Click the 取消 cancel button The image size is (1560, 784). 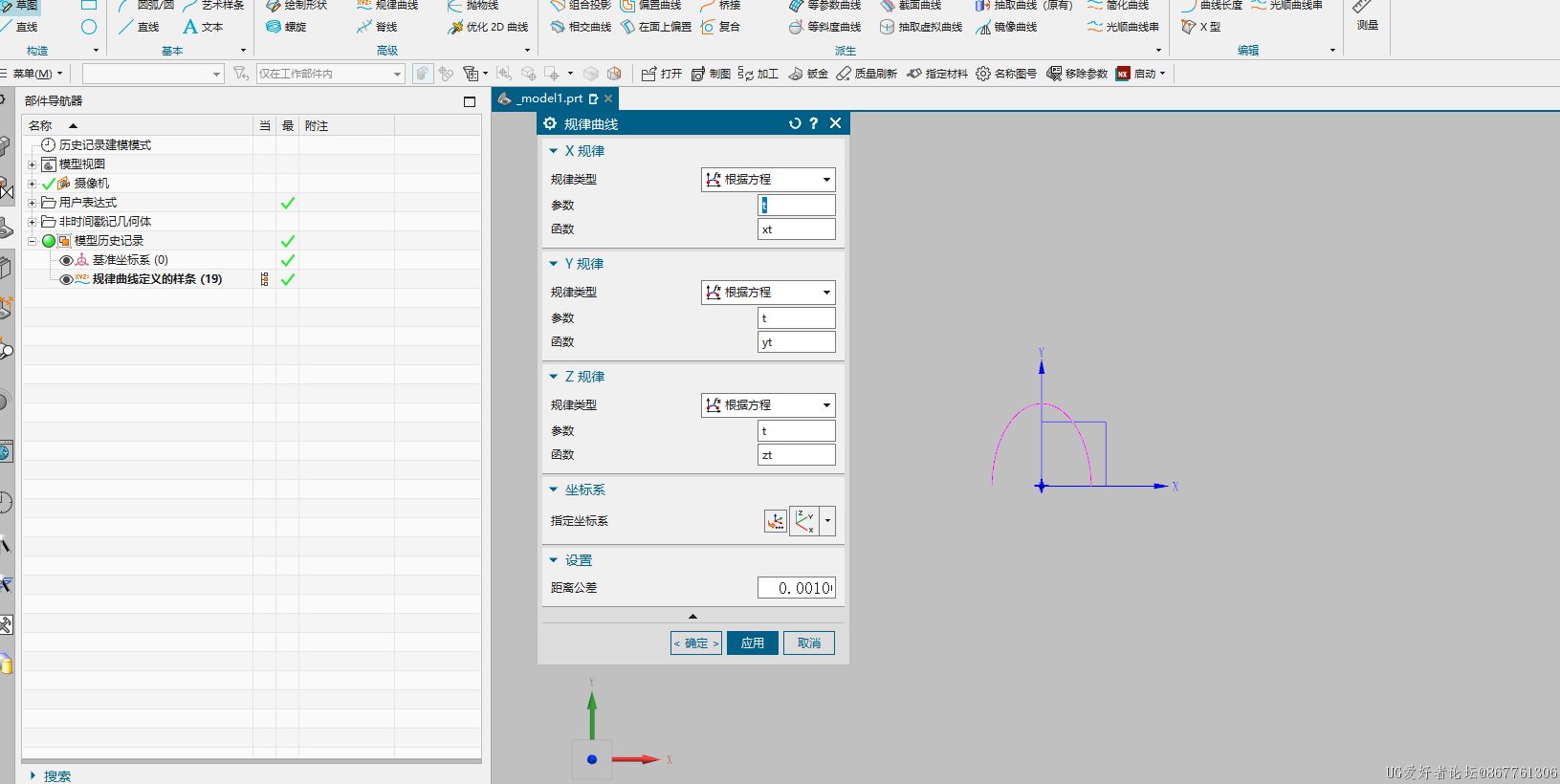point(809,643)
